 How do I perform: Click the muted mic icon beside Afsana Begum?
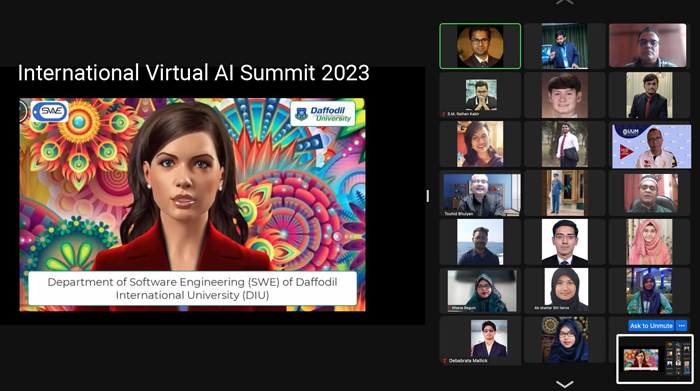(449, 308)
